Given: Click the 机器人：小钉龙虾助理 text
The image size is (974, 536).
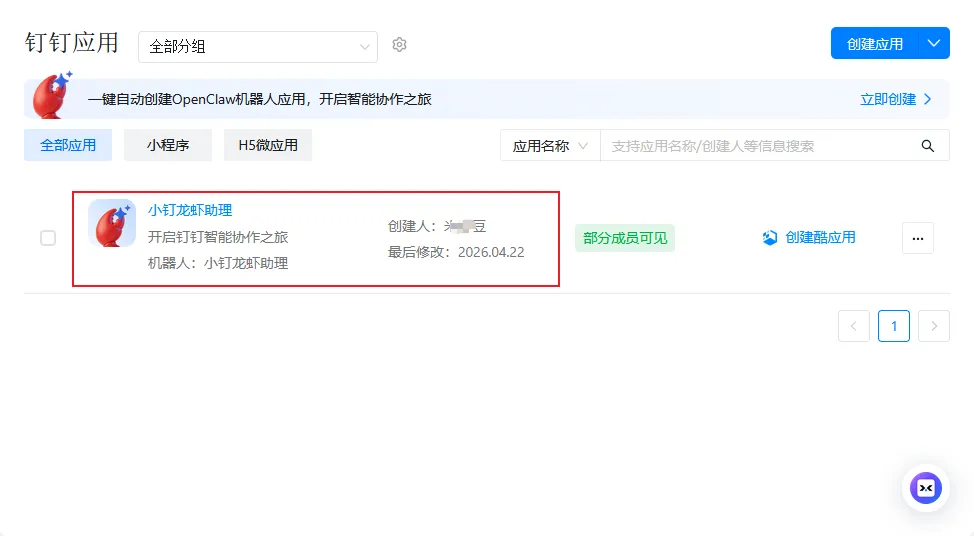Looking at the screenshot, I should (218, 263).
